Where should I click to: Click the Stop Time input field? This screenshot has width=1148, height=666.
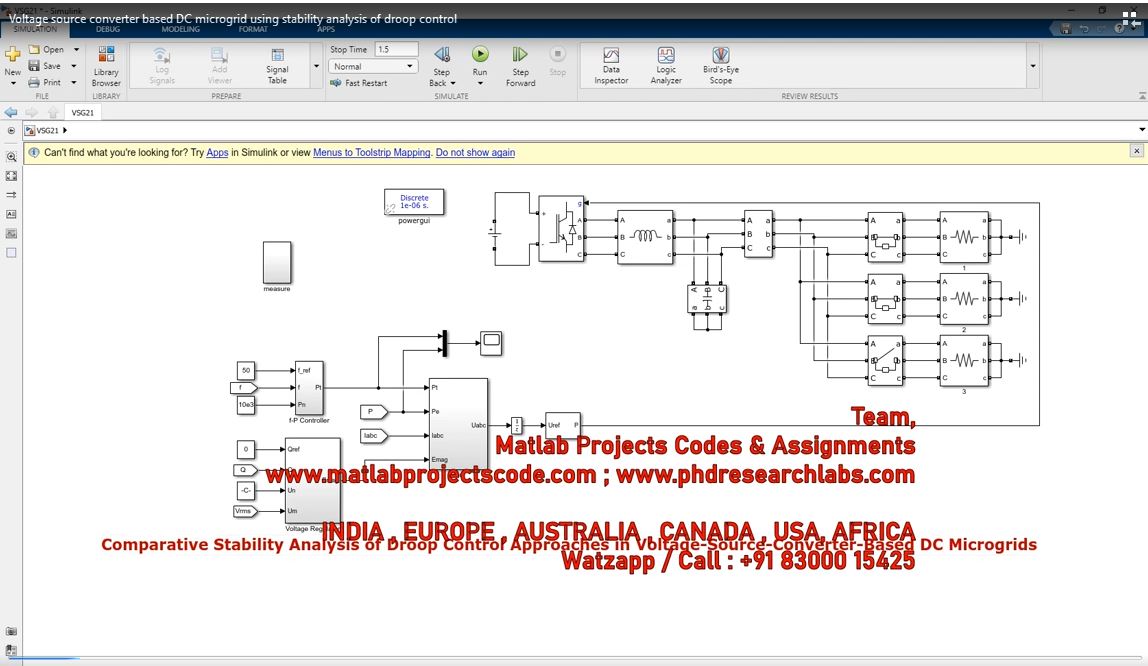tap(396, 49)
